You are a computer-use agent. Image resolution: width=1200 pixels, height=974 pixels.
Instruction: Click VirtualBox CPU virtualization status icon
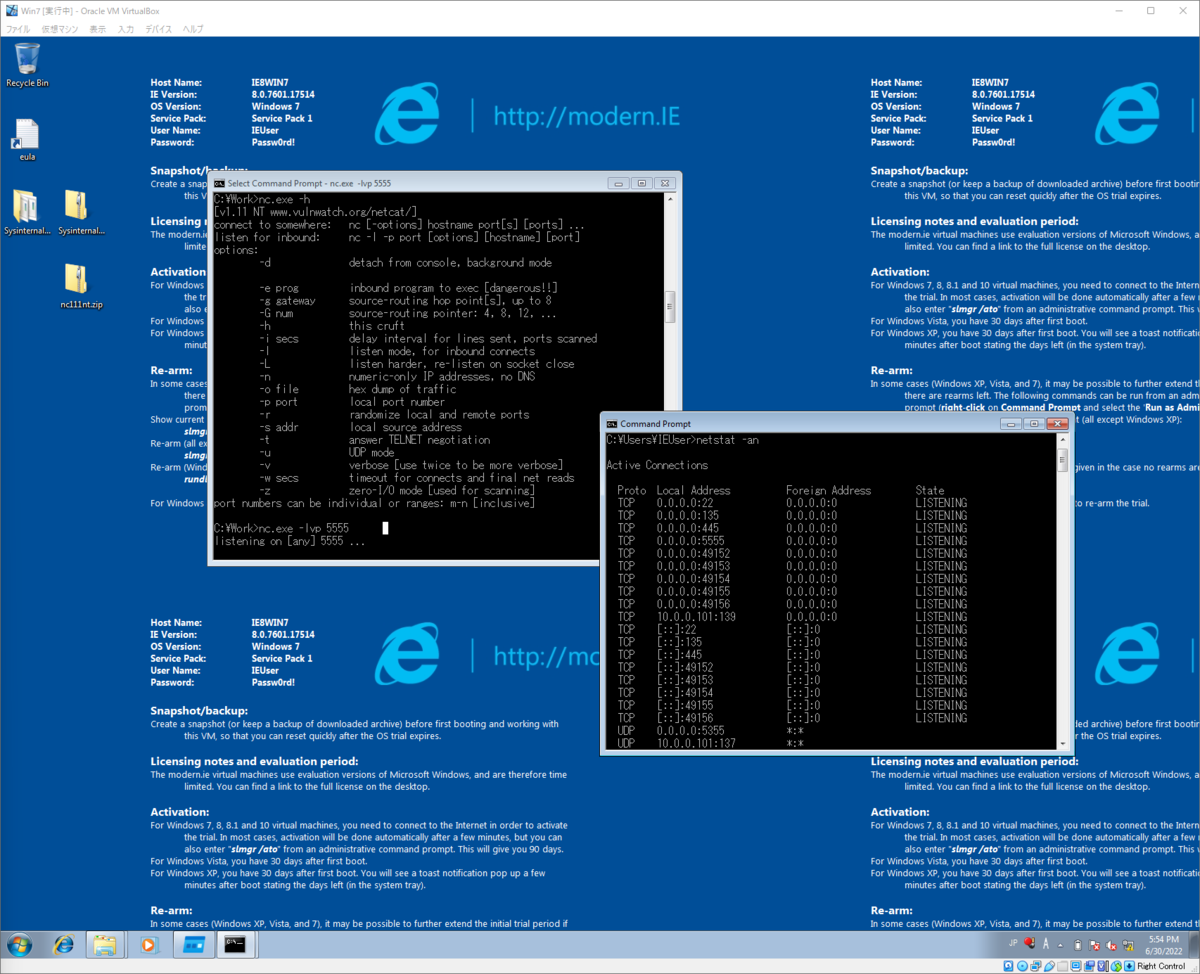pyautogui.click(x=1102, y=966)
